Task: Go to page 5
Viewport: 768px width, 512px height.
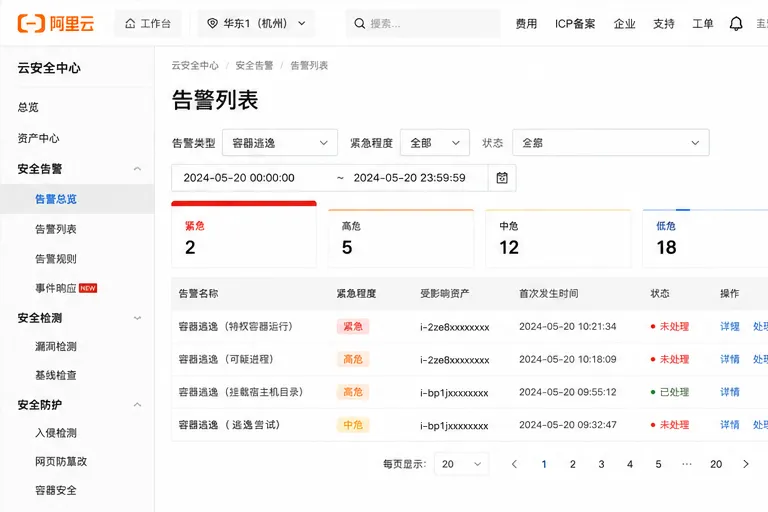Action: click(x=658, y=464)
